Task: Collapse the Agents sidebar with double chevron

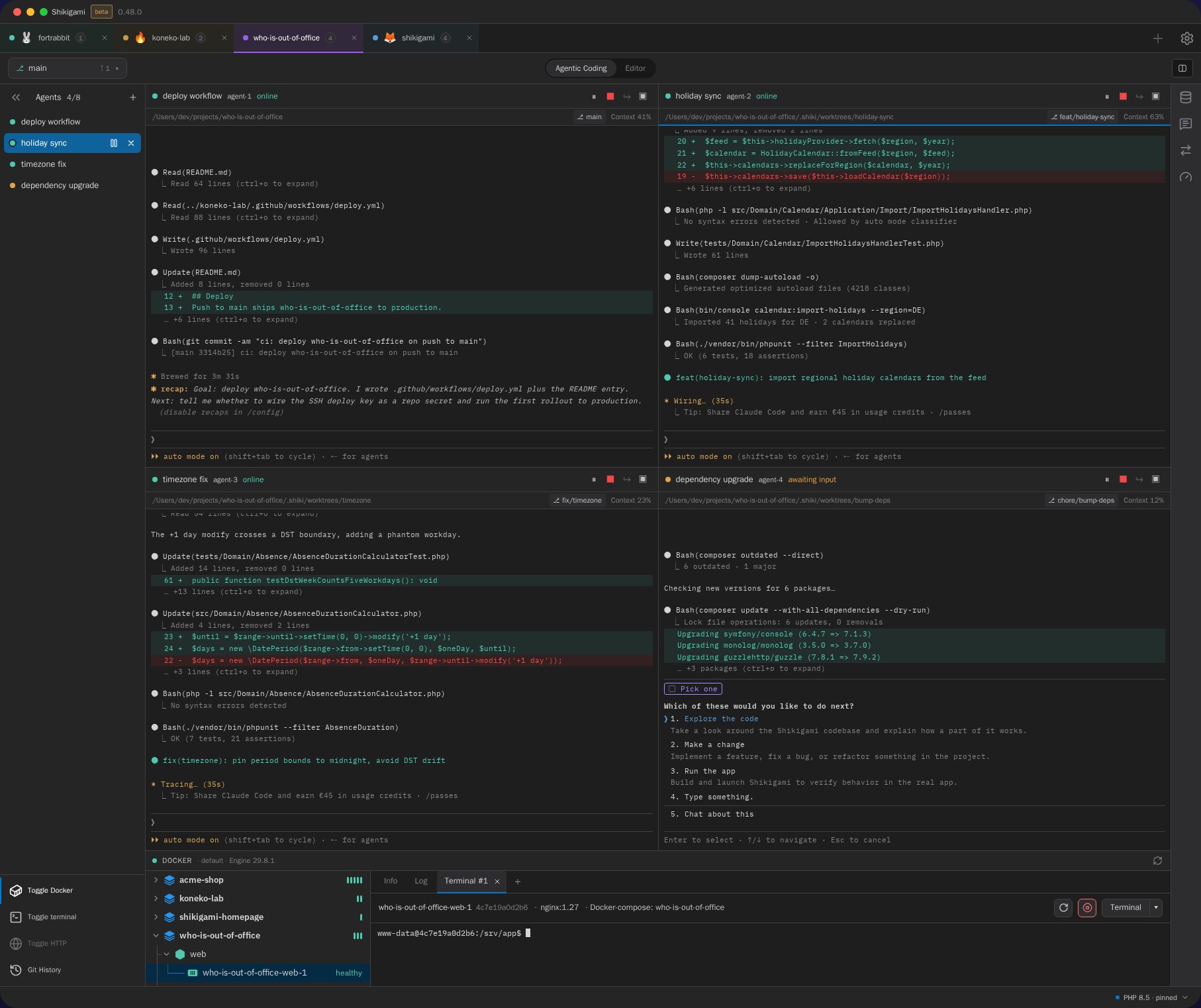Action: [16, 97]
